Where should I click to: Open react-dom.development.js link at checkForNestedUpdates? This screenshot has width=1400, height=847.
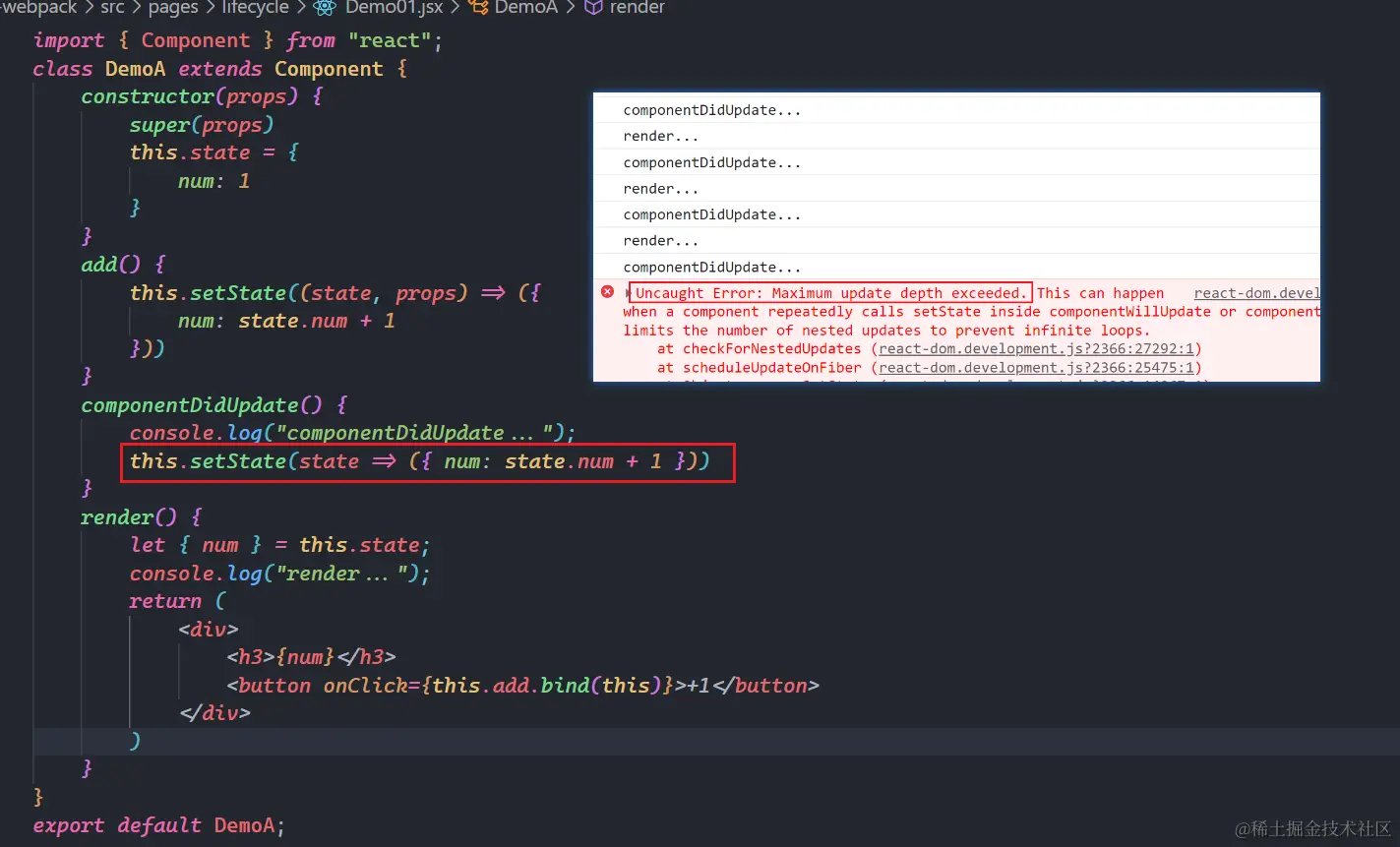click(x=1036, y=349)
